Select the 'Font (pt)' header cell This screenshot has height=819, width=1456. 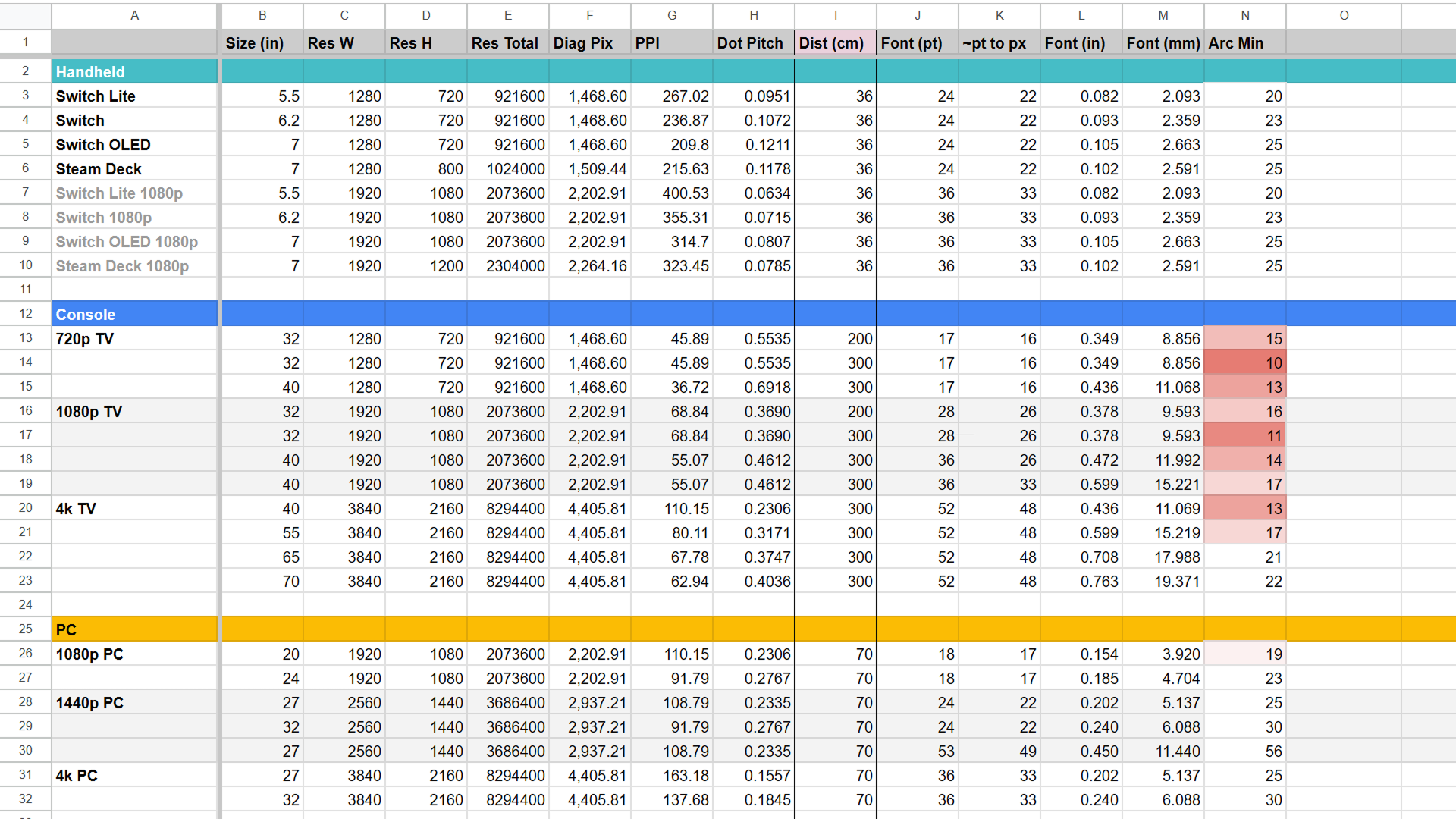918,42
